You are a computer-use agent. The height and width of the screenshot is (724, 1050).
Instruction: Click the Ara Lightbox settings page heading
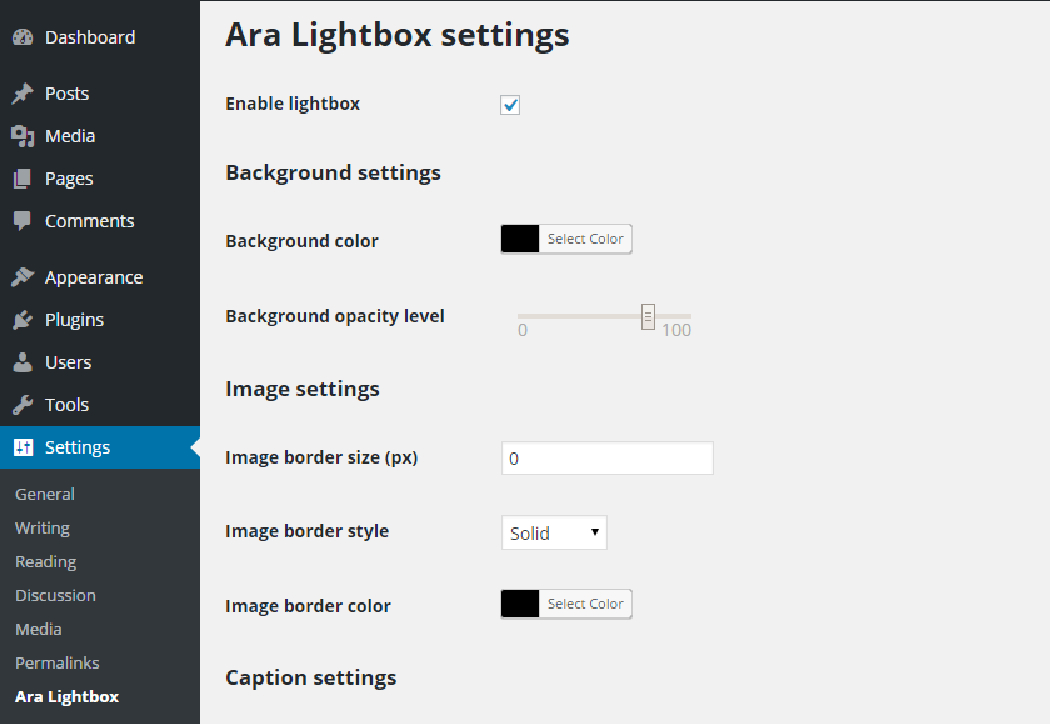[x=397, y=35]
